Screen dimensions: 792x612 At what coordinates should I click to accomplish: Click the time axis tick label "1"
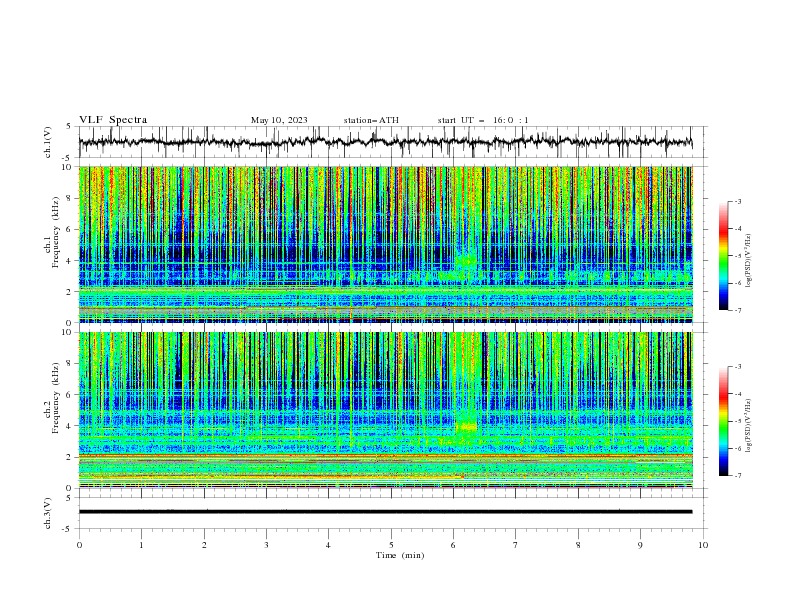[141, 545]
